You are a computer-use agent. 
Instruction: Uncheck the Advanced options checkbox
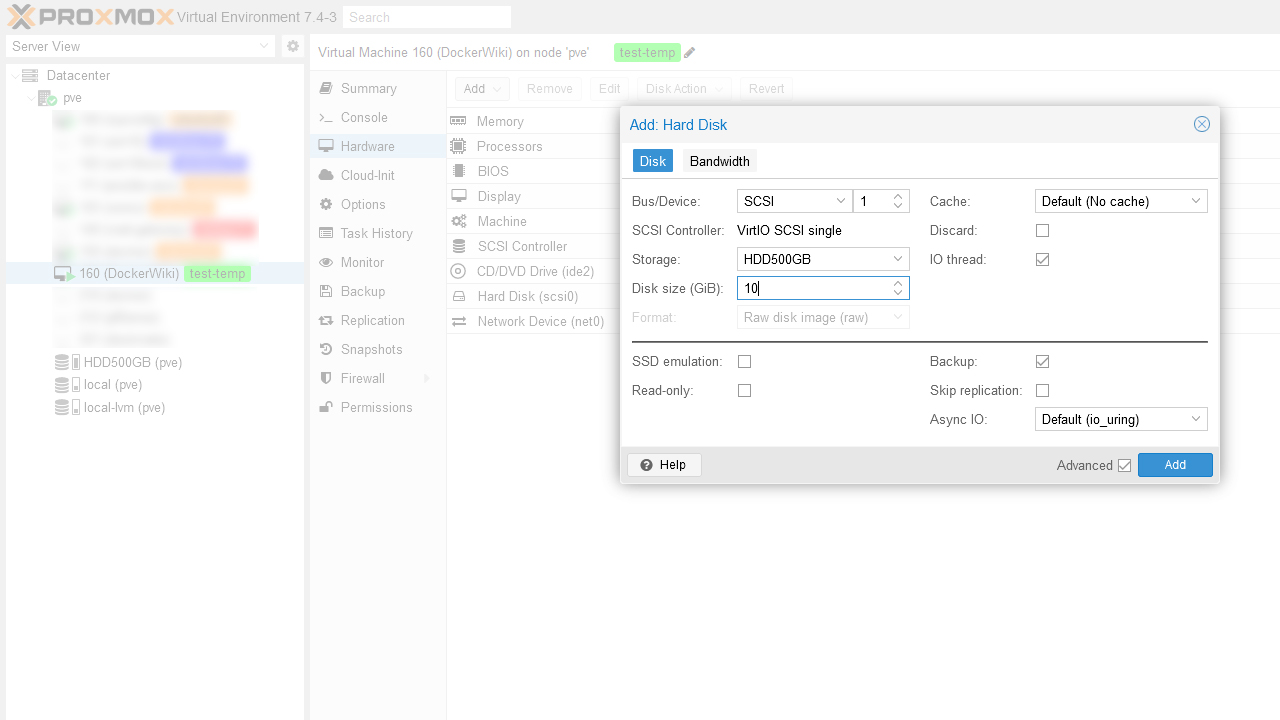[1124, 465]
